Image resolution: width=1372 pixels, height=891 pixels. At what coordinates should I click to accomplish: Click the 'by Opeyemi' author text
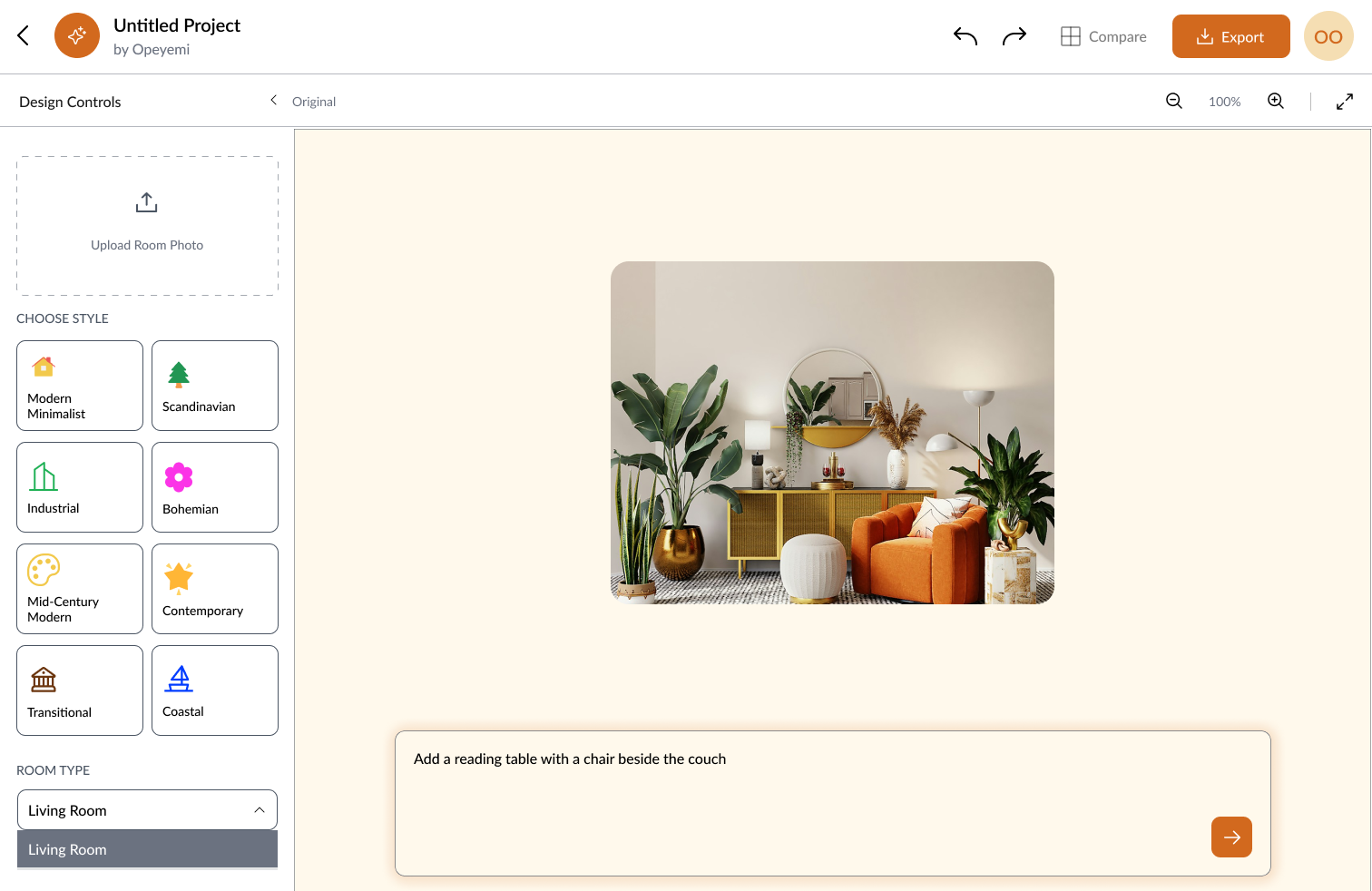[152, 50]
